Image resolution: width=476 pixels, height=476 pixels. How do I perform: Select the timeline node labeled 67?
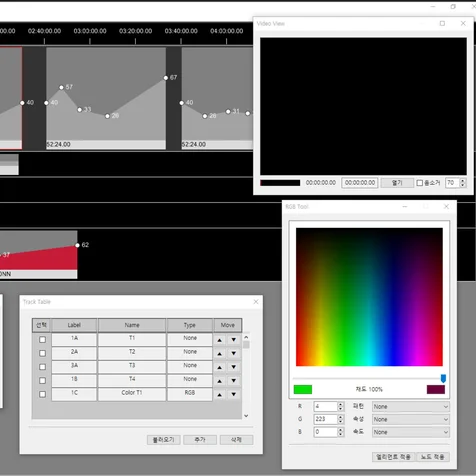tap(166, 78)
